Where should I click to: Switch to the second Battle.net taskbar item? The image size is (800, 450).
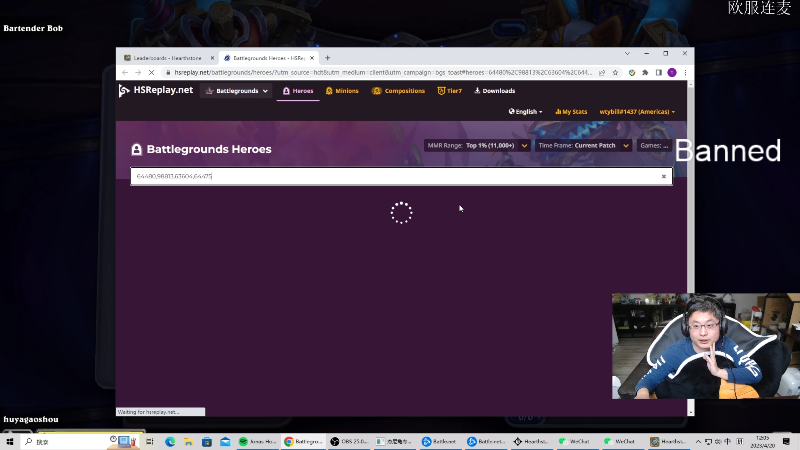tap(486, 441)
